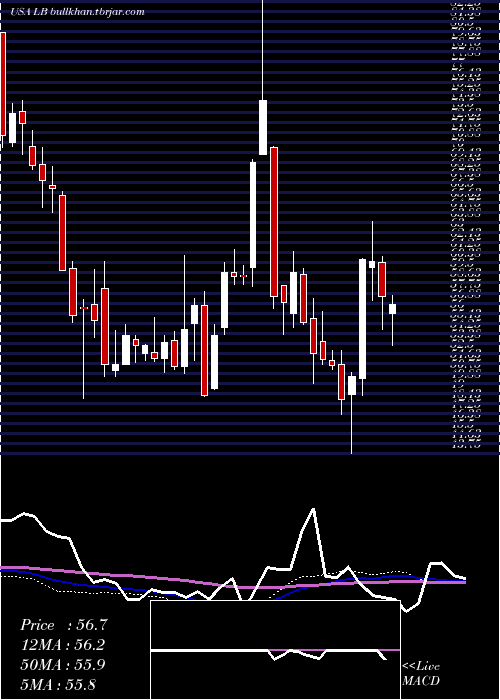Click the "50MA : 55.9" label
This screenshot has height=700, width=500.
(x=63, y=665)
